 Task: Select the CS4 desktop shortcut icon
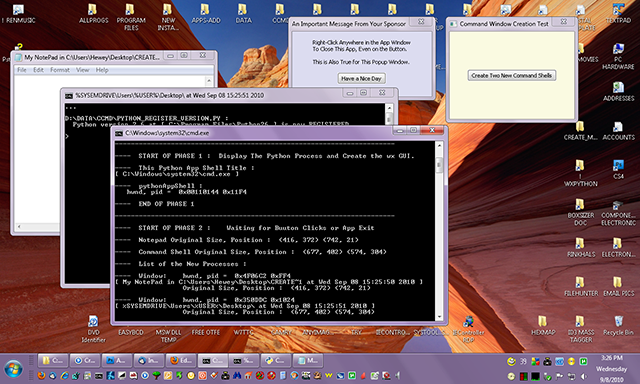point(618,169)
